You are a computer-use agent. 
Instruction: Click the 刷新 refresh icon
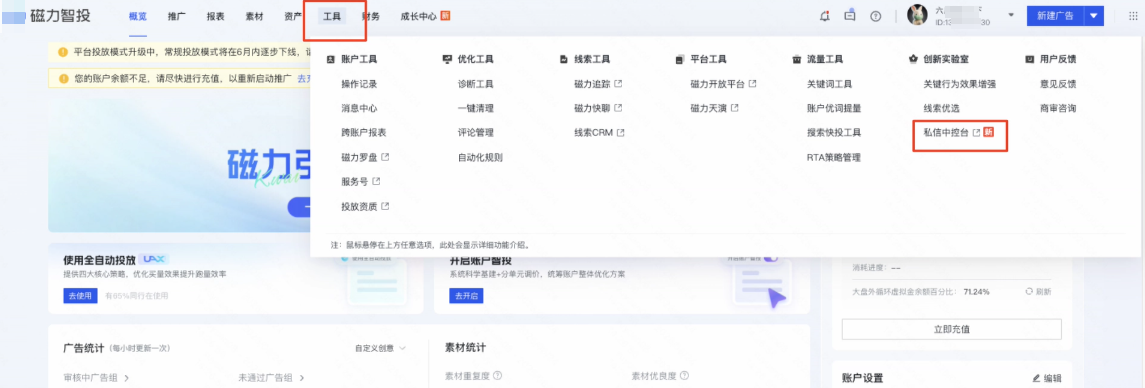[x=1029, y=291]
